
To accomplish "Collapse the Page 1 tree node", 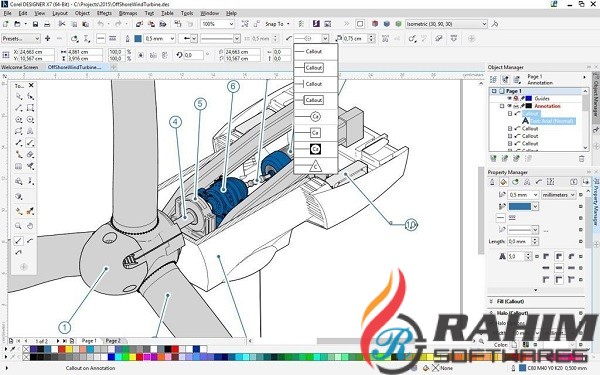I will pos(494,91).
